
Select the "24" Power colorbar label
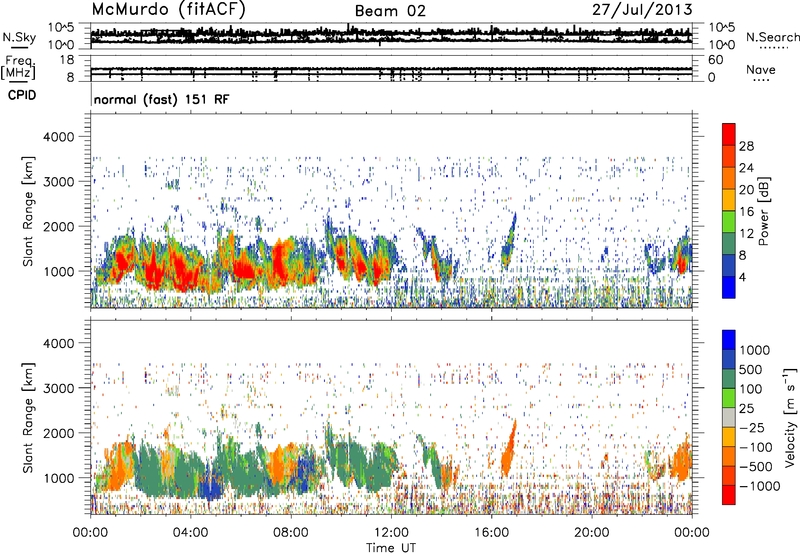click(x=746, y=168)
